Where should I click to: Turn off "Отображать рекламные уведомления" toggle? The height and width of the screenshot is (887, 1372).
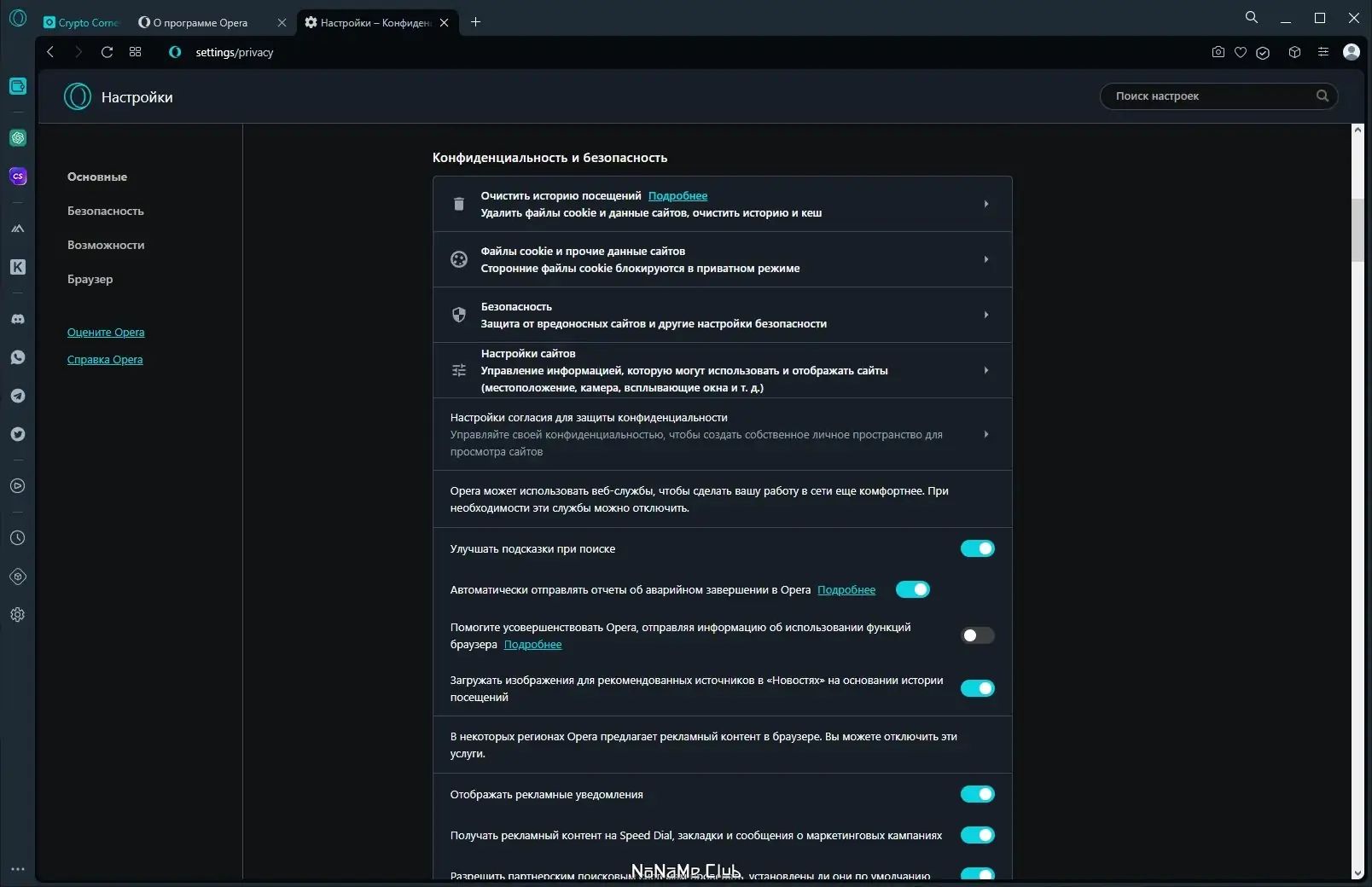point(977,794)
